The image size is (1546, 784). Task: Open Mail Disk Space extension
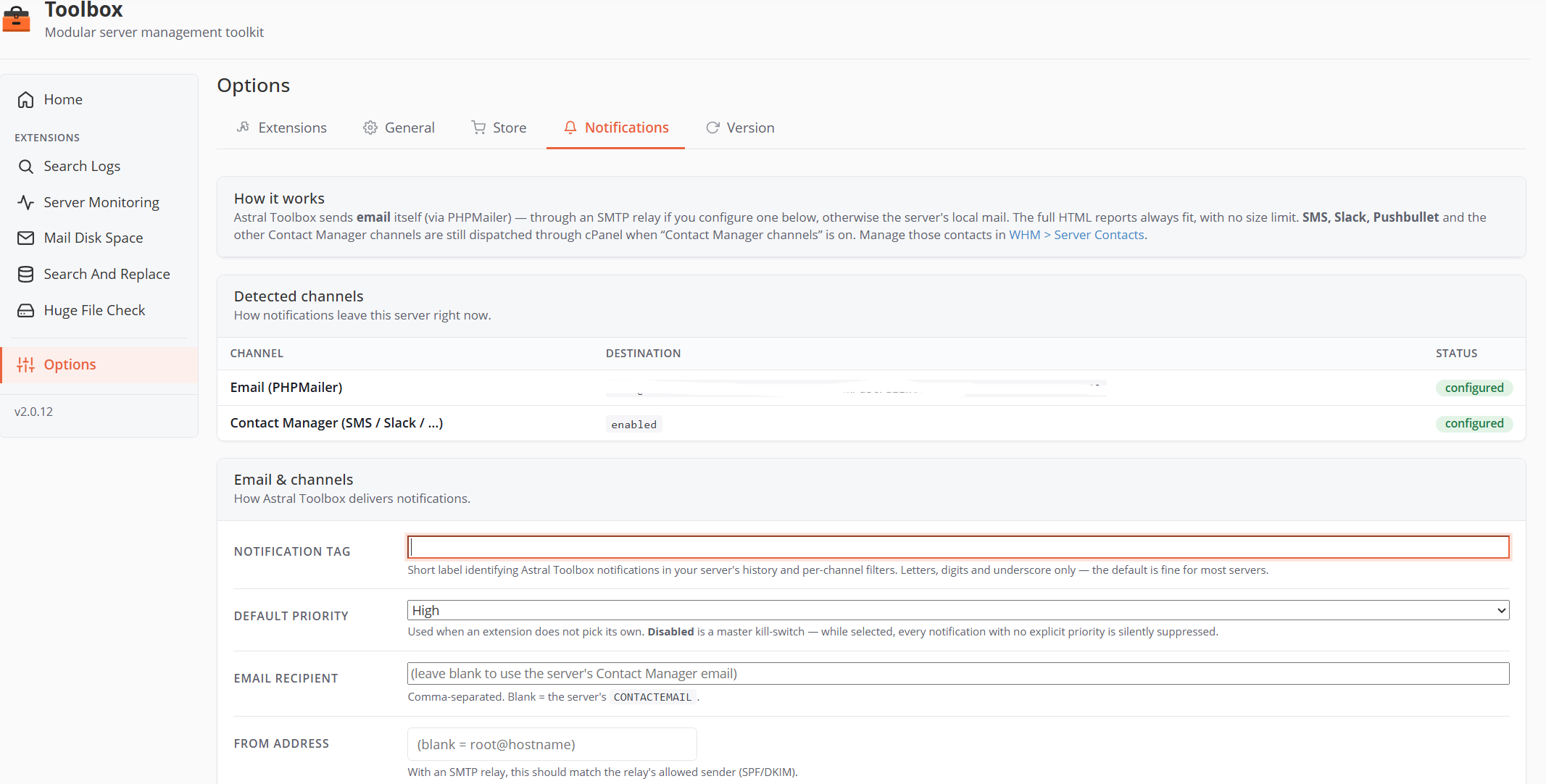pos(99,238)
